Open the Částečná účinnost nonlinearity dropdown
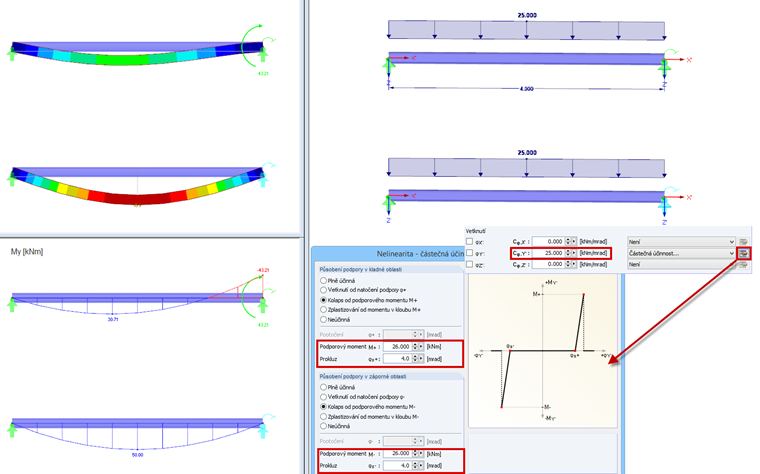This screenshot has height=474, width=760. pos(681,253)
